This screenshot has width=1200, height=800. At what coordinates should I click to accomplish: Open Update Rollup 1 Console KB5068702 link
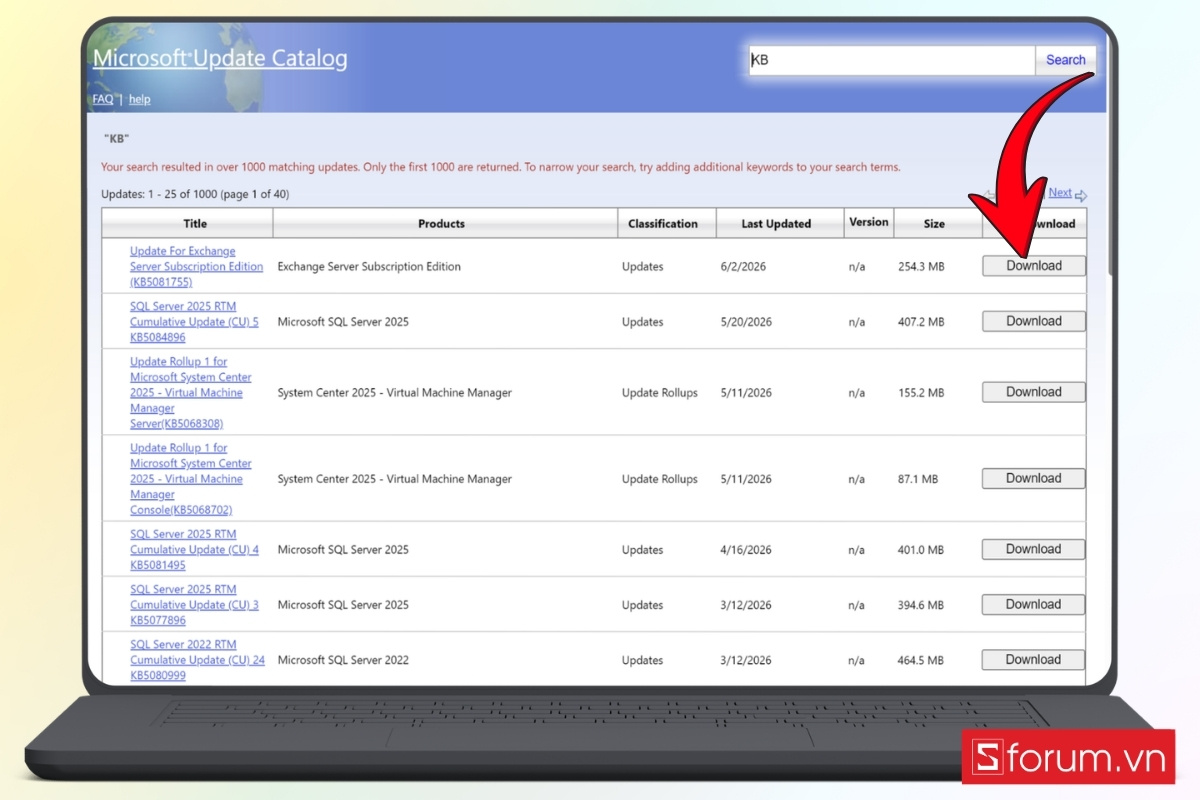click(x=190, y=479)
